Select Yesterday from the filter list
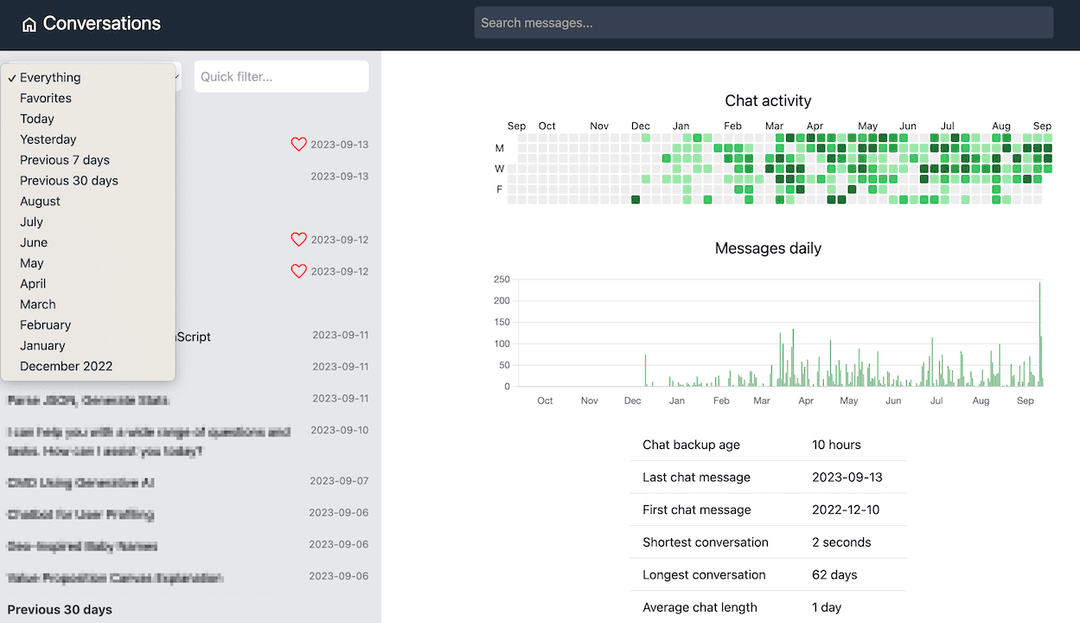 pos(48,140)
